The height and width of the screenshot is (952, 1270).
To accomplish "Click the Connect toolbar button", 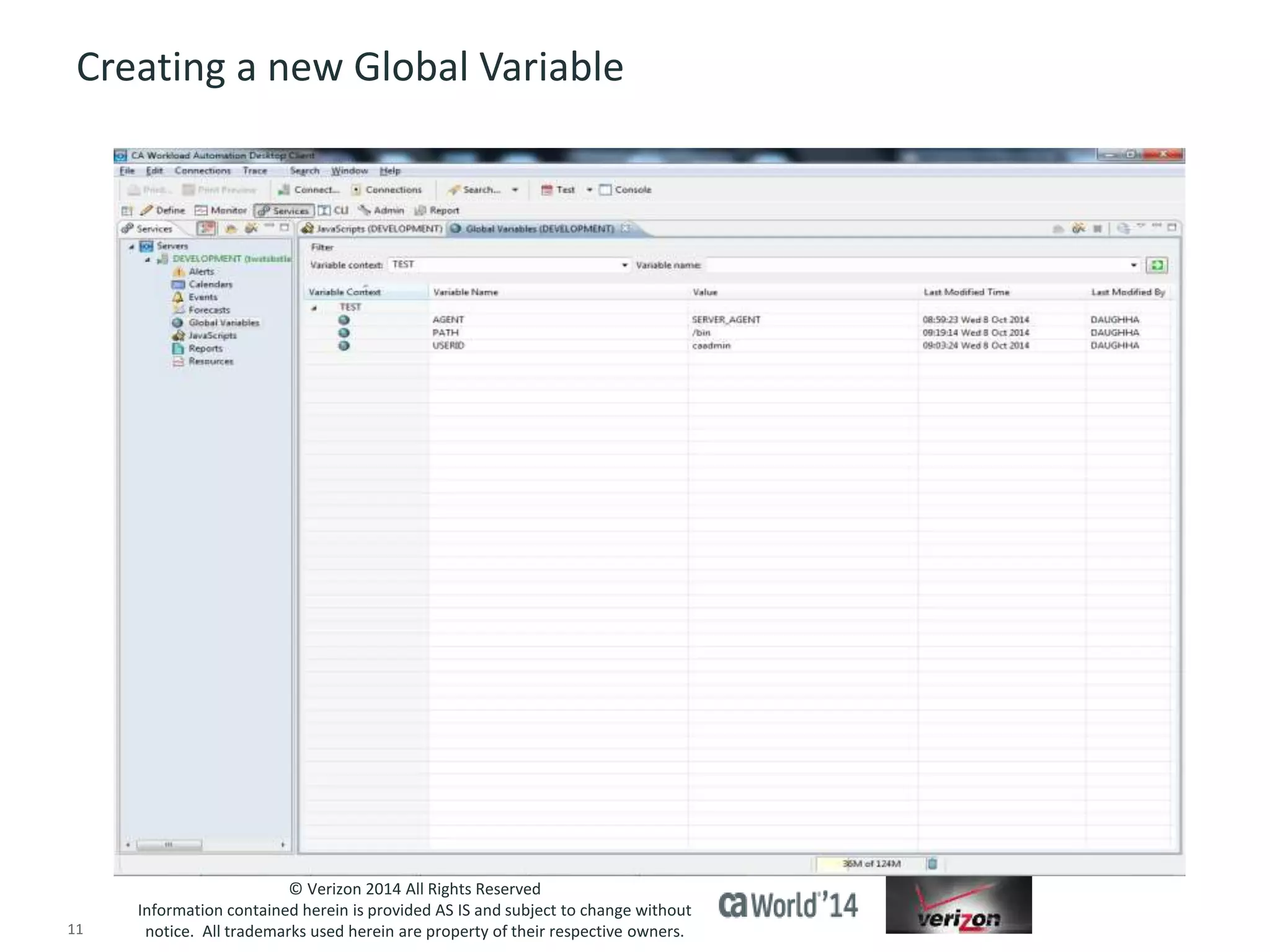I will tap(308, 190).
